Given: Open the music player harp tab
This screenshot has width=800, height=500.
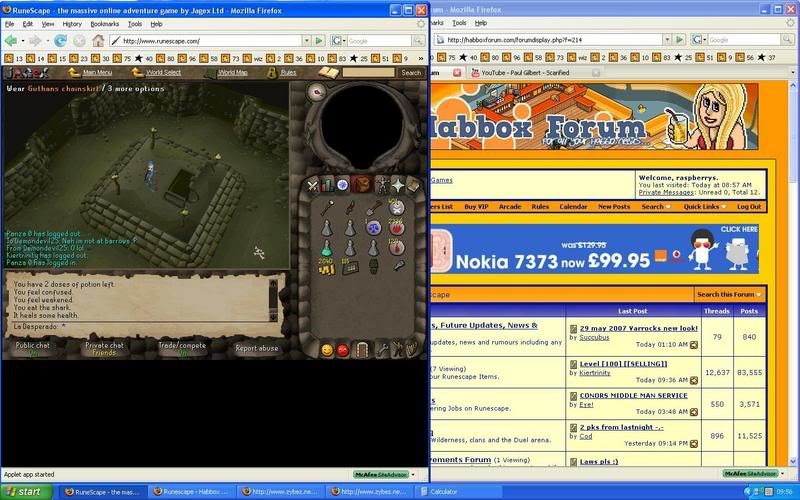Looking at the screenshot, I should [x=412, y=349].
